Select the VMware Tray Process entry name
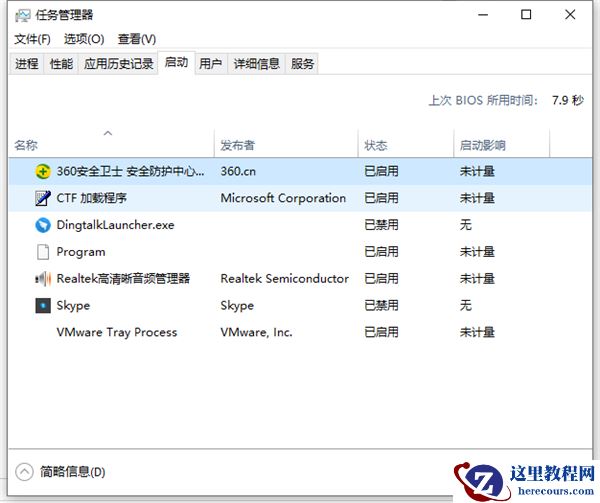Screen dimensions: 600x503 pyautogui.click(x=117, y=332)
